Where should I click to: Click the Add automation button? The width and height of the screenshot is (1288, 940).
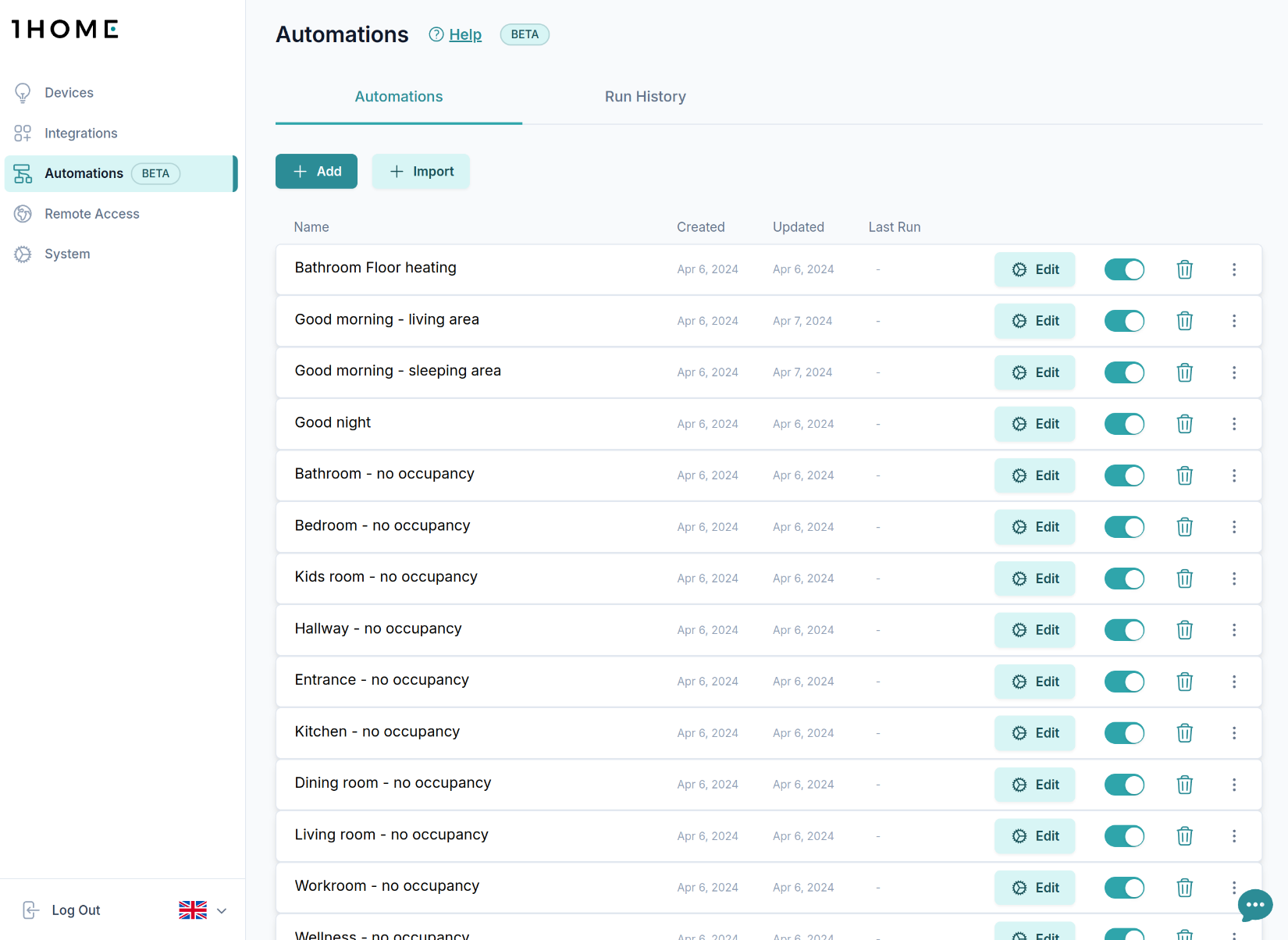point(316,171)
